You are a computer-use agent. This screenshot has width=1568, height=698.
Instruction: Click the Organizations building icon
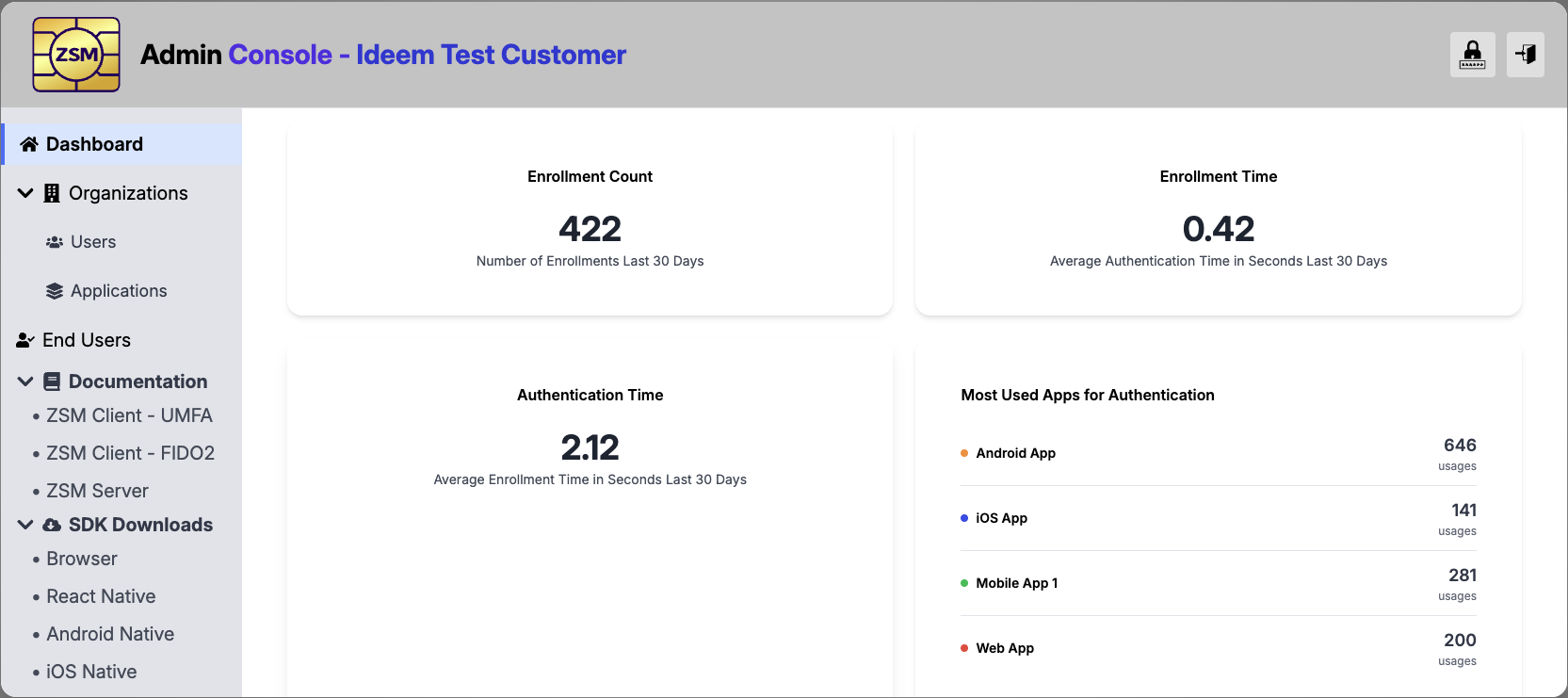[52, 193]
